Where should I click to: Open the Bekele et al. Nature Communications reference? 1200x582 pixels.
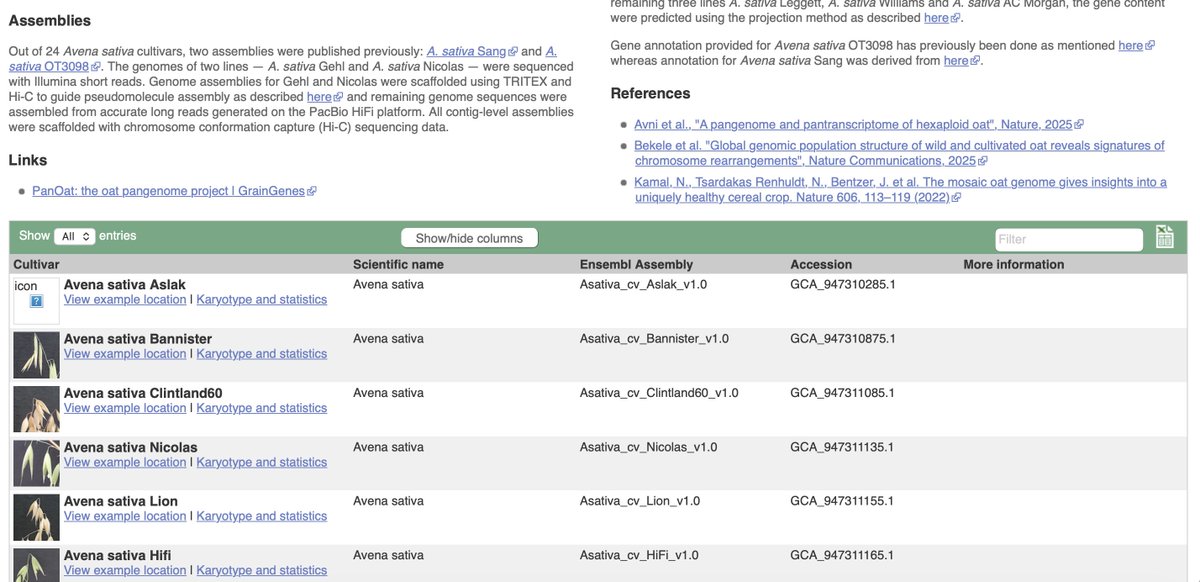pyautogui.click(x=900, y=153)
